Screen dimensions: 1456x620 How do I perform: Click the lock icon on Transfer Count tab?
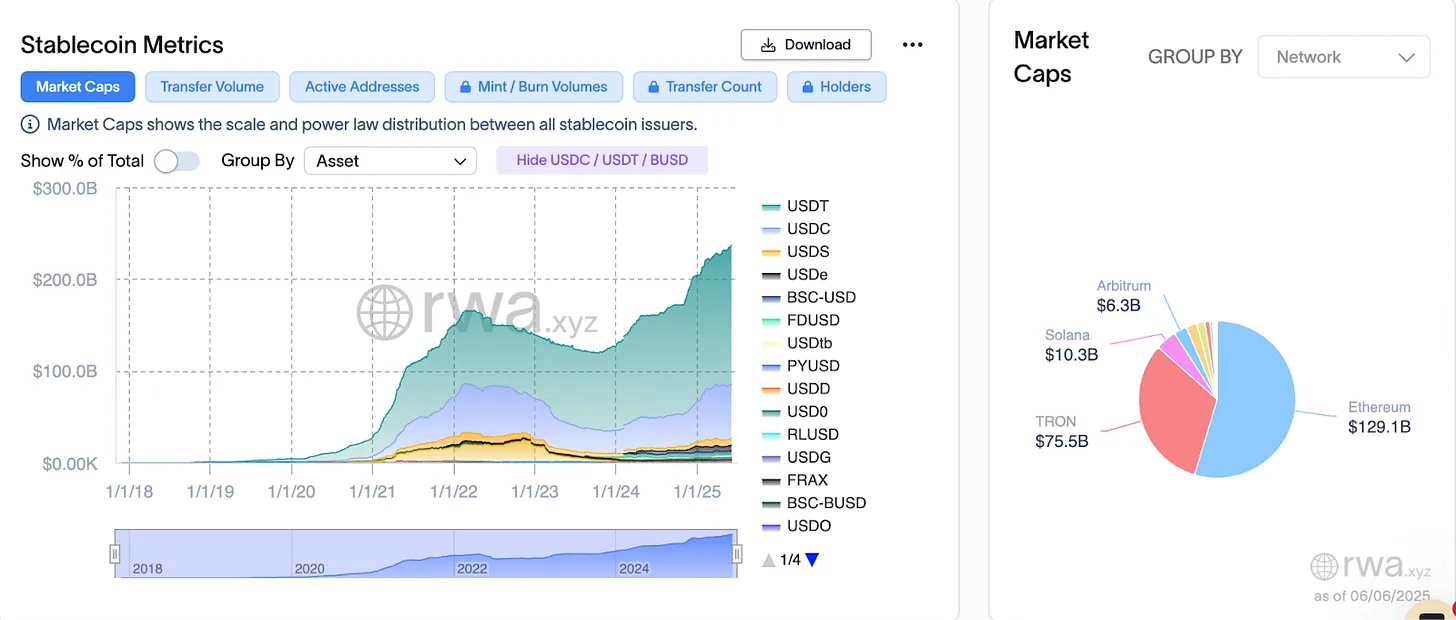click(x=654, y=87)
